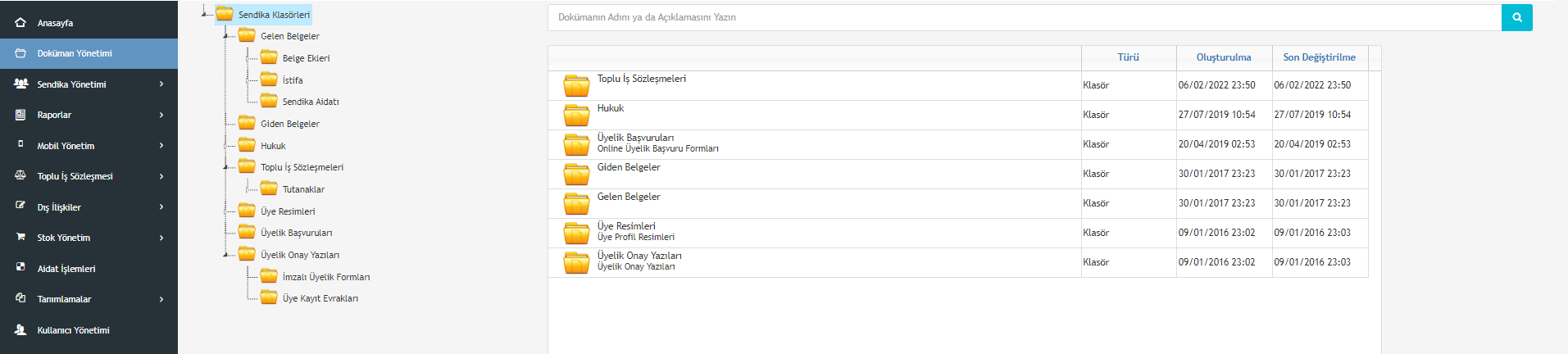Image resolution: width=1568 pixels, height=354 pixels.
Task: Open the Toplu İş Sözleşmeleri folder row
Action: [641, 79]
